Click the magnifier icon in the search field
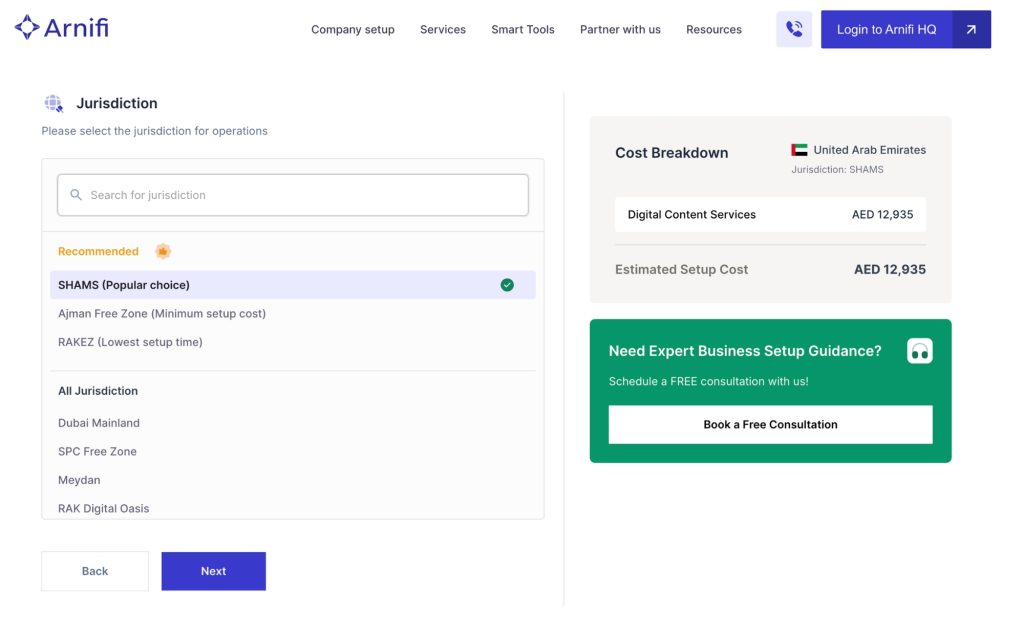The height and width of the screenshot is (636, 1024). (x=76, y=194)
